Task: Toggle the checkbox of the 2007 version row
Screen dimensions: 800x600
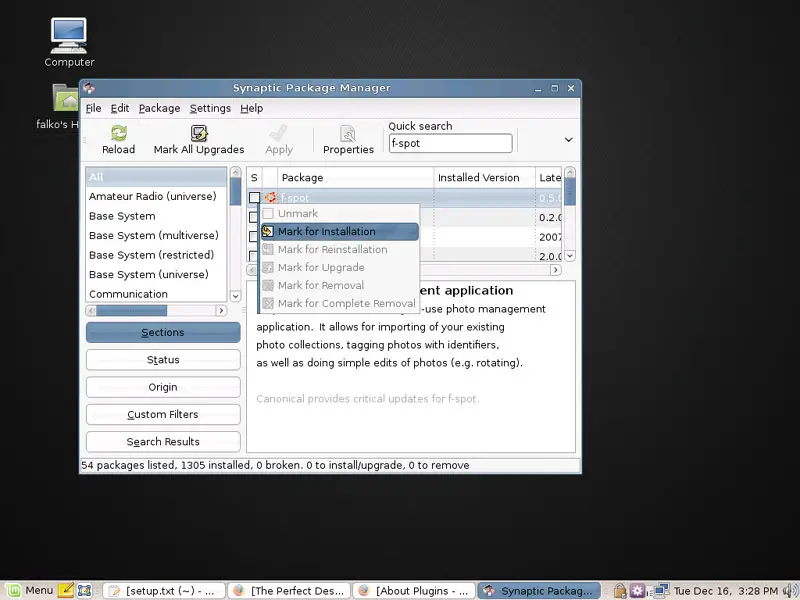Action: click(254, 237)
